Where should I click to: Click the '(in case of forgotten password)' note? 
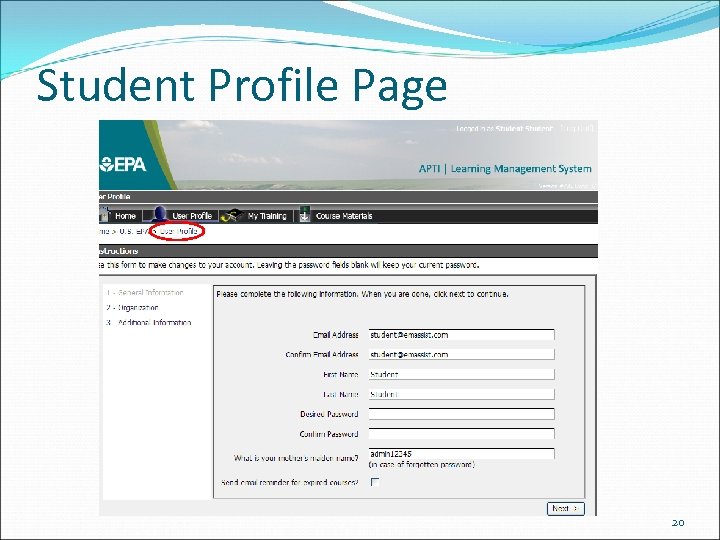(x=422, y=465)
